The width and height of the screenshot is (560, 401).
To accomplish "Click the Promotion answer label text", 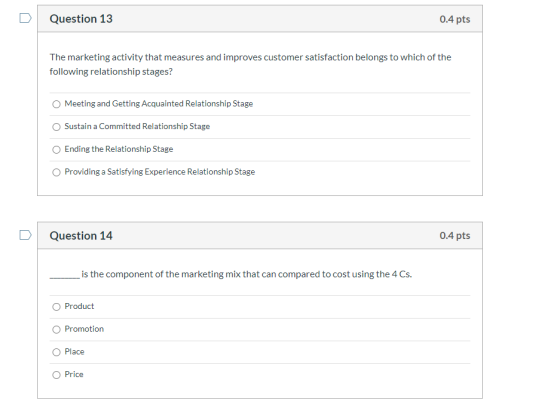I will coord(84,329).
